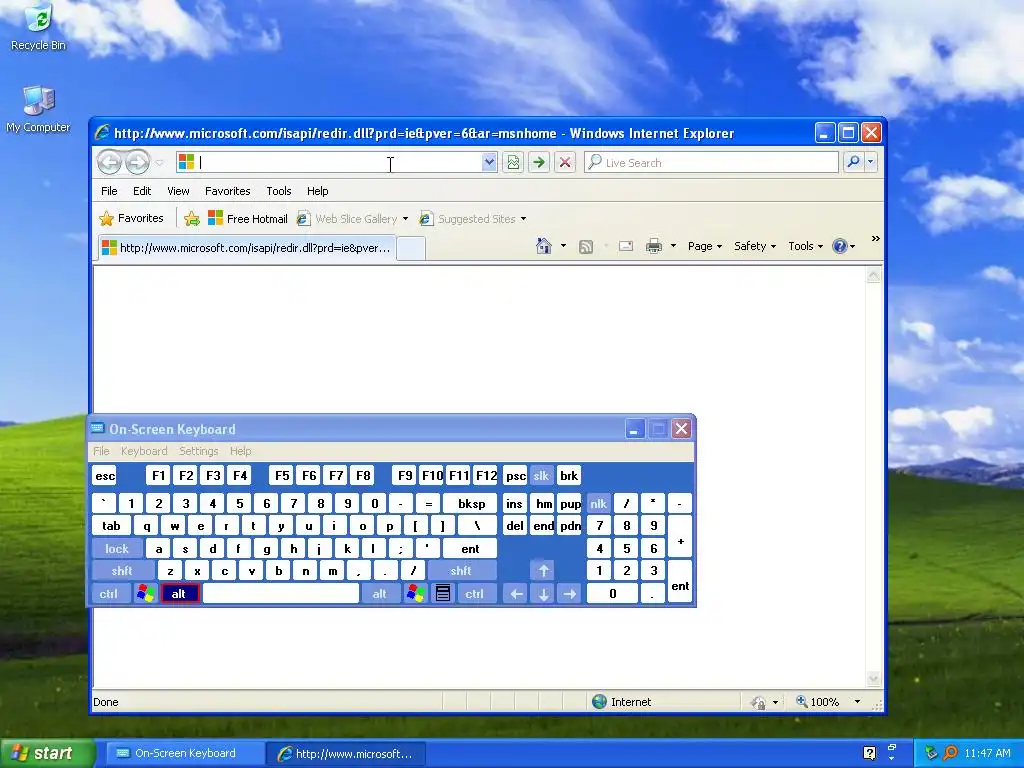The image size is (1024, 768).
Task: Click the right arrow key
Action: tap(570, 594)
